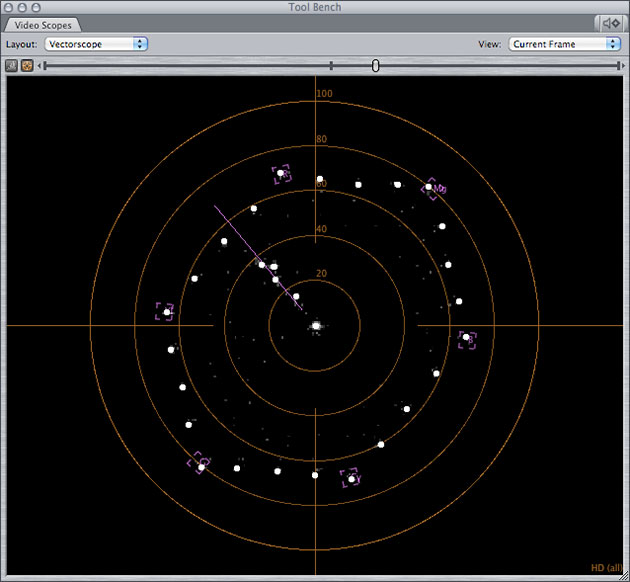
Task: Select the Blue color target box
Action: click(x=467, y=338)
